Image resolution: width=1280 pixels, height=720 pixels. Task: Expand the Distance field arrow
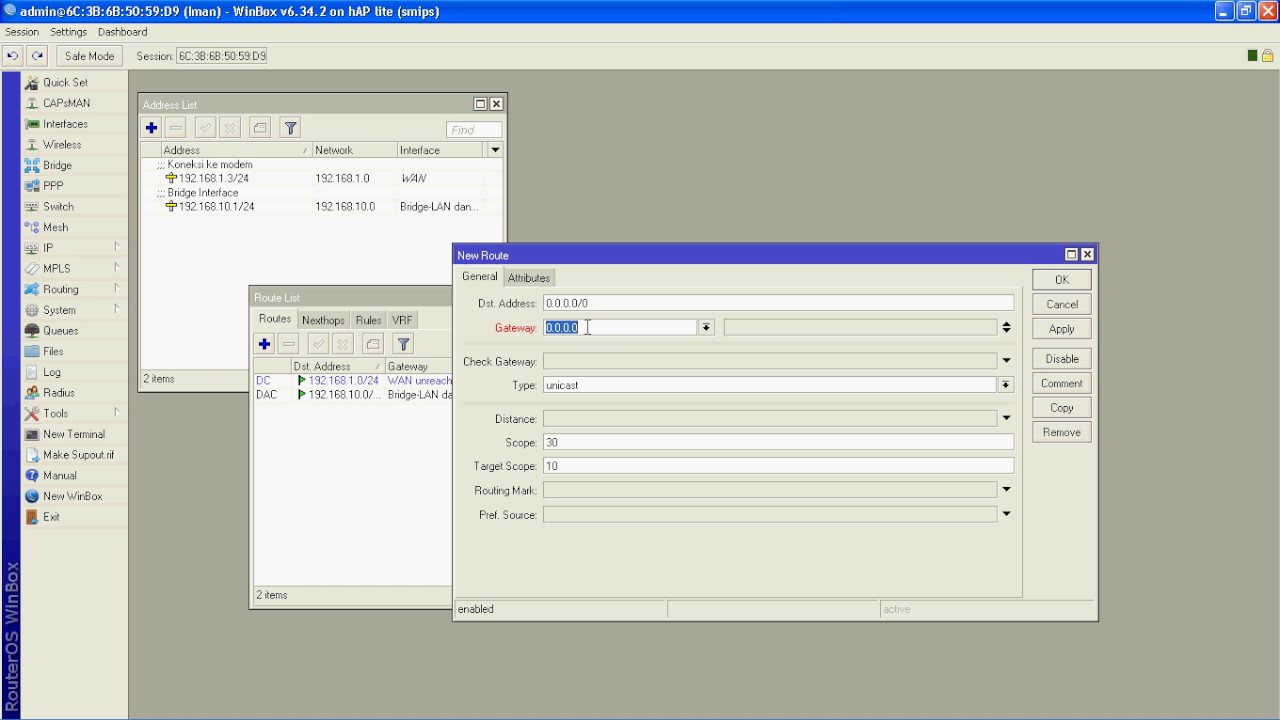click(x=1006, y=418)
